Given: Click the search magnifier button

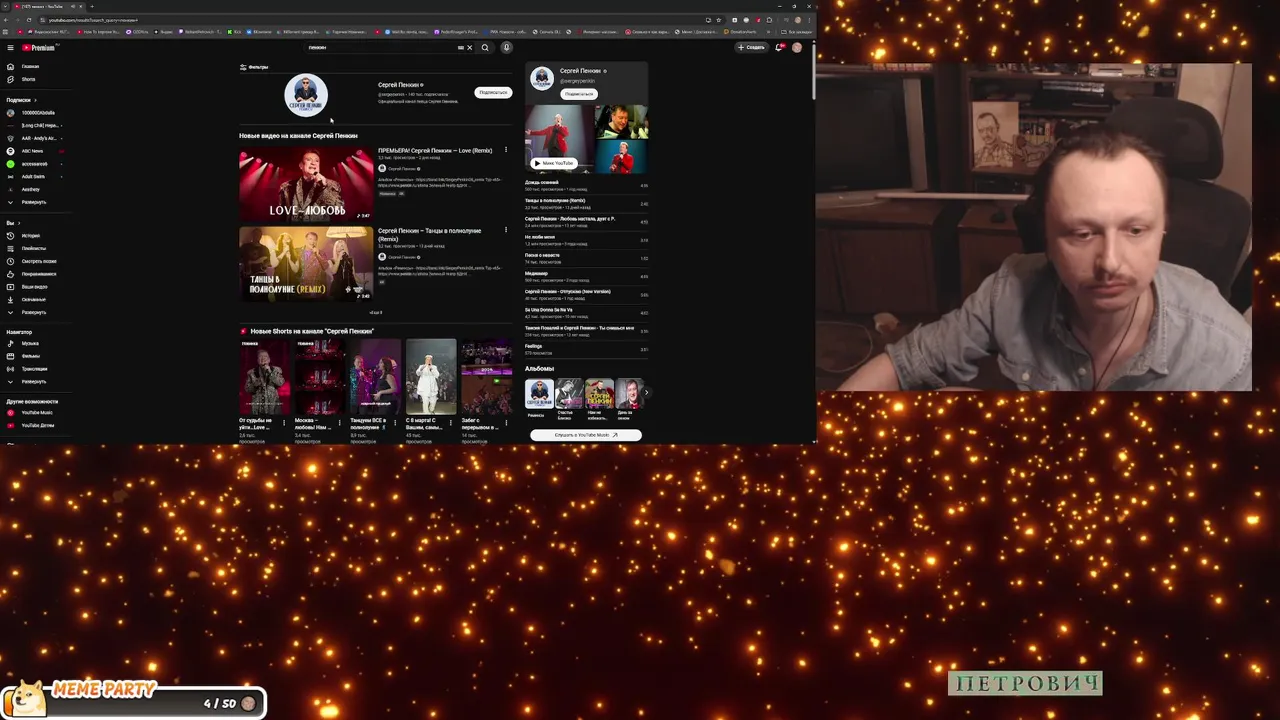Looking at the screenshot, I should [x=485, y=47].
